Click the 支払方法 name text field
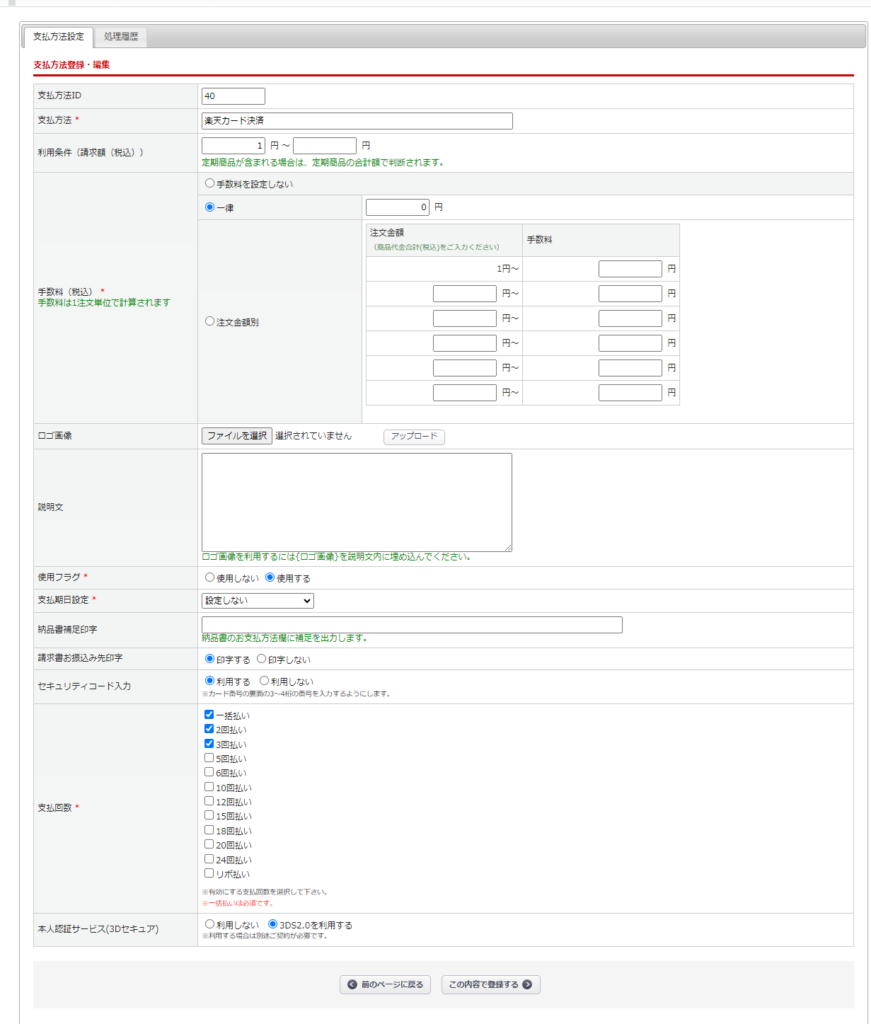Viewport: 871px width, 1024px height. coord(356,121)
